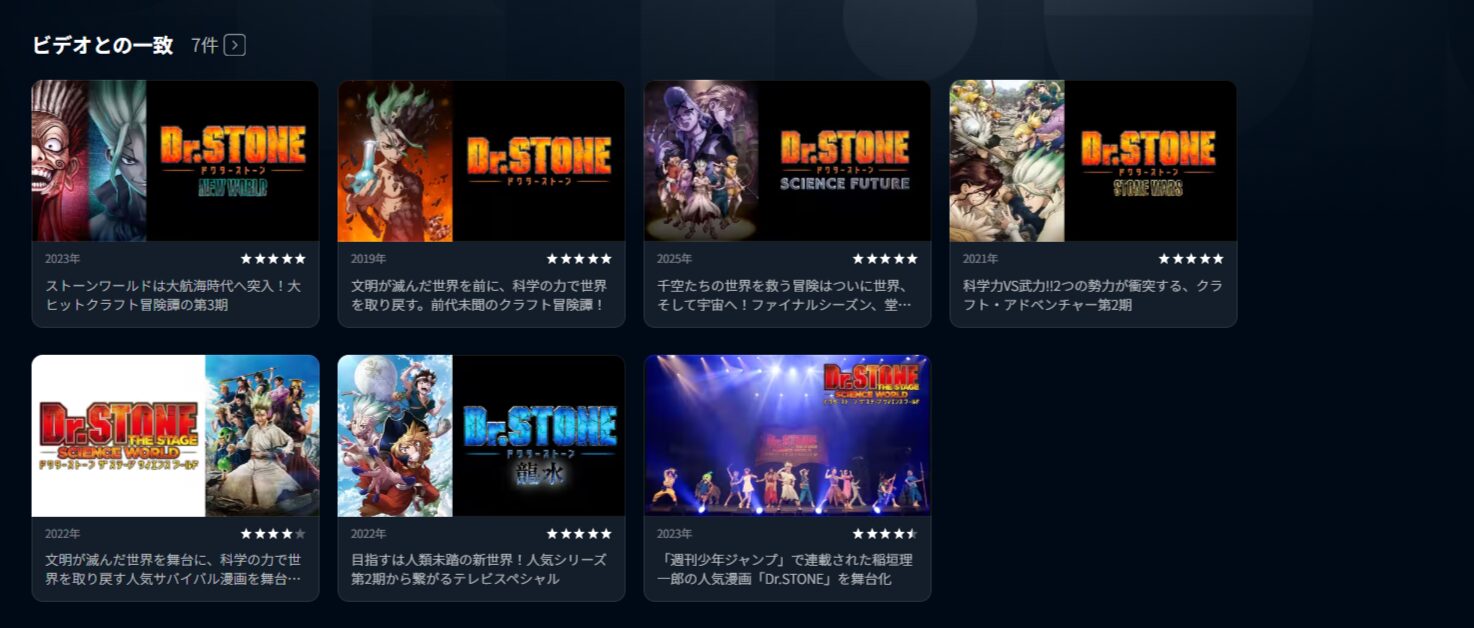Click the 7件 result count label
This screenshot has height=628, width=1474.
click(x=204, y=45)
